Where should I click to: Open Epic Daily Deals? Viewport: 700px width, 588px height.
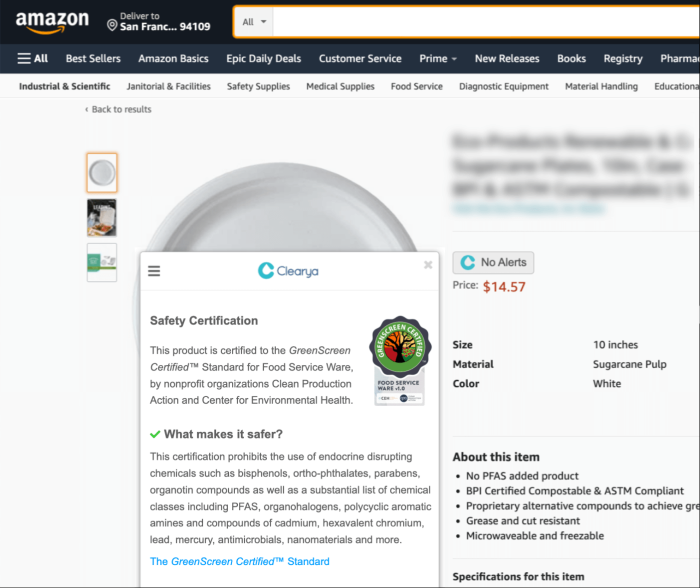(264, 58)
